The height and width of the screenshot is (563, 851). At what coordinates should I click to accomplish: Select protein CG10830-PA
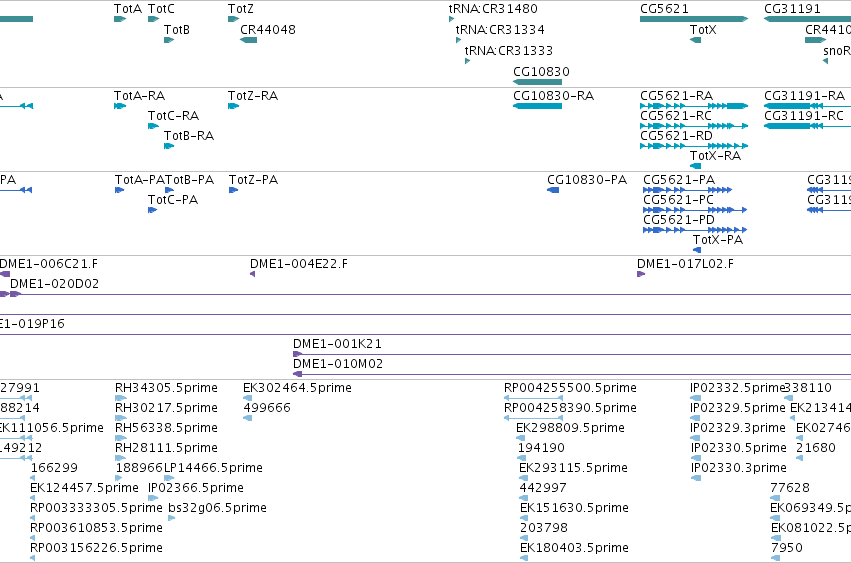(587, 180)
